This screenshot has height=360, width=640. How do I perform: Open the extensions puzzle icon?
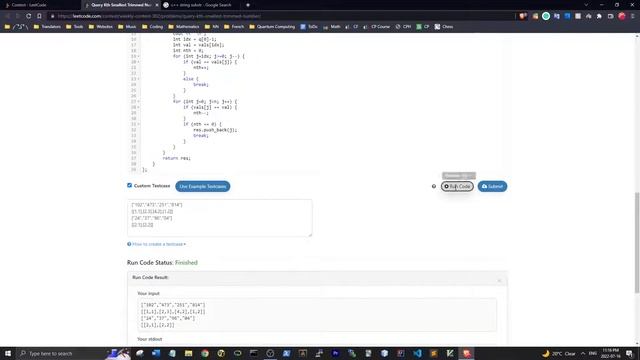[x=599, y=16]
